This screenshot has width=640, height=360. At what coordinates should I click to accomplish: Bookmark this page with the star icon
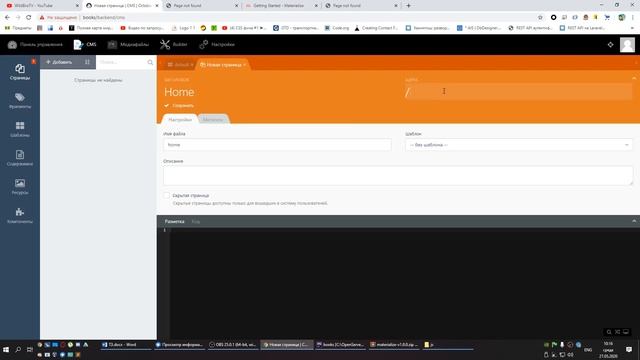[x=540, y=18]
